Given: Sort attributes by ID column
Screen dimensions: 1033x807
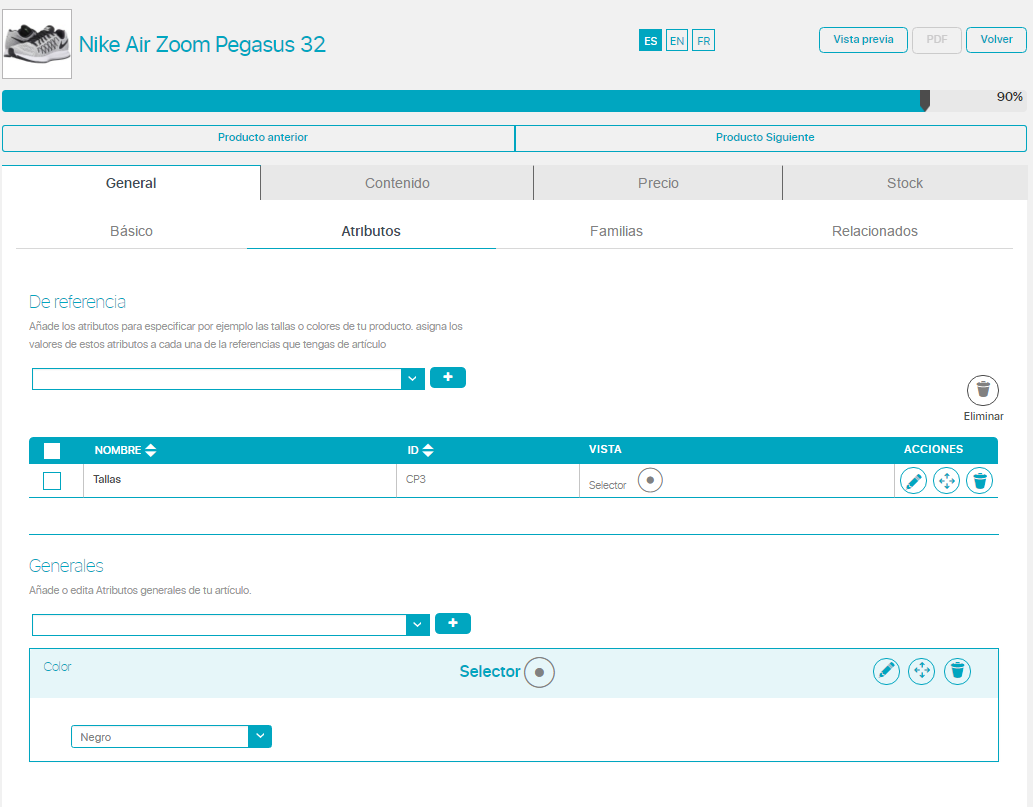Looking at the screenshot, I should (x=420, y=450).
